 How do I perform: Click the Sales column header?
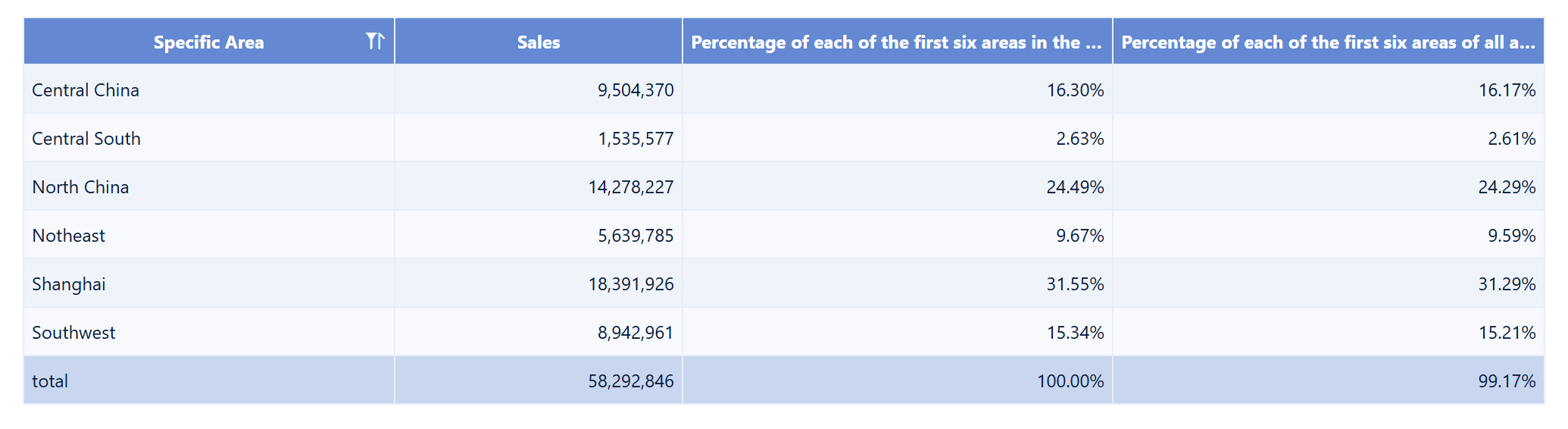(539, 42)
